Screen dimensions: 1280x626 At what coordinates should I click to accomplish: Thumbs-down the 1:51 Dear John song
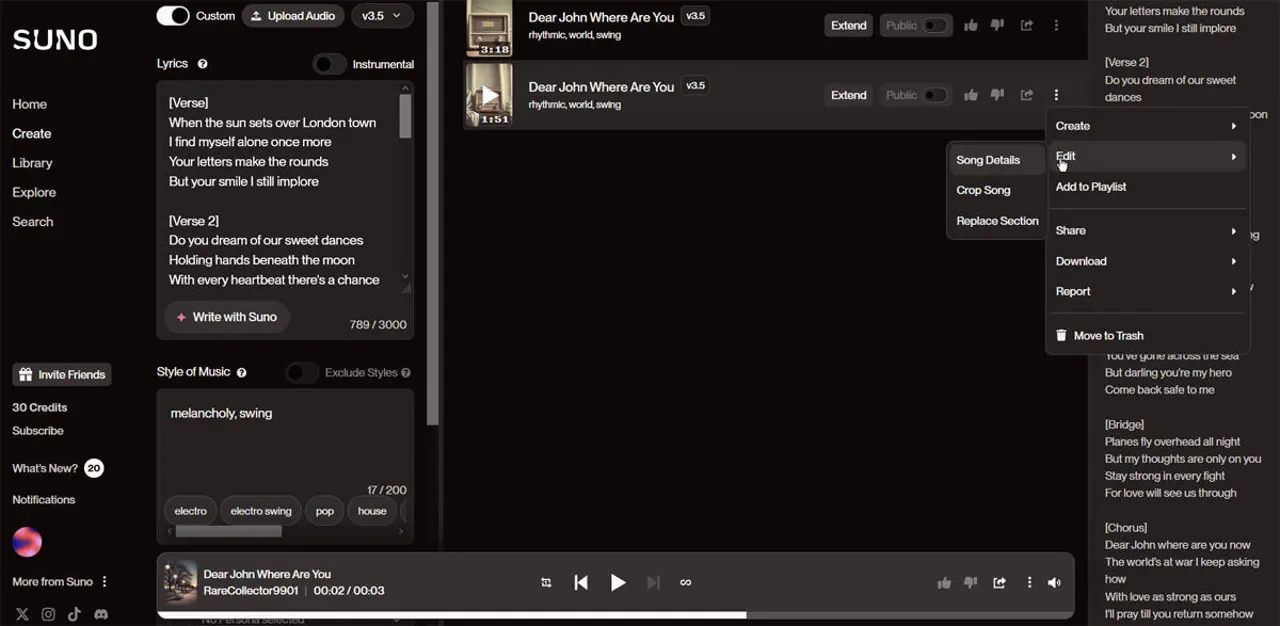point(997,95)
